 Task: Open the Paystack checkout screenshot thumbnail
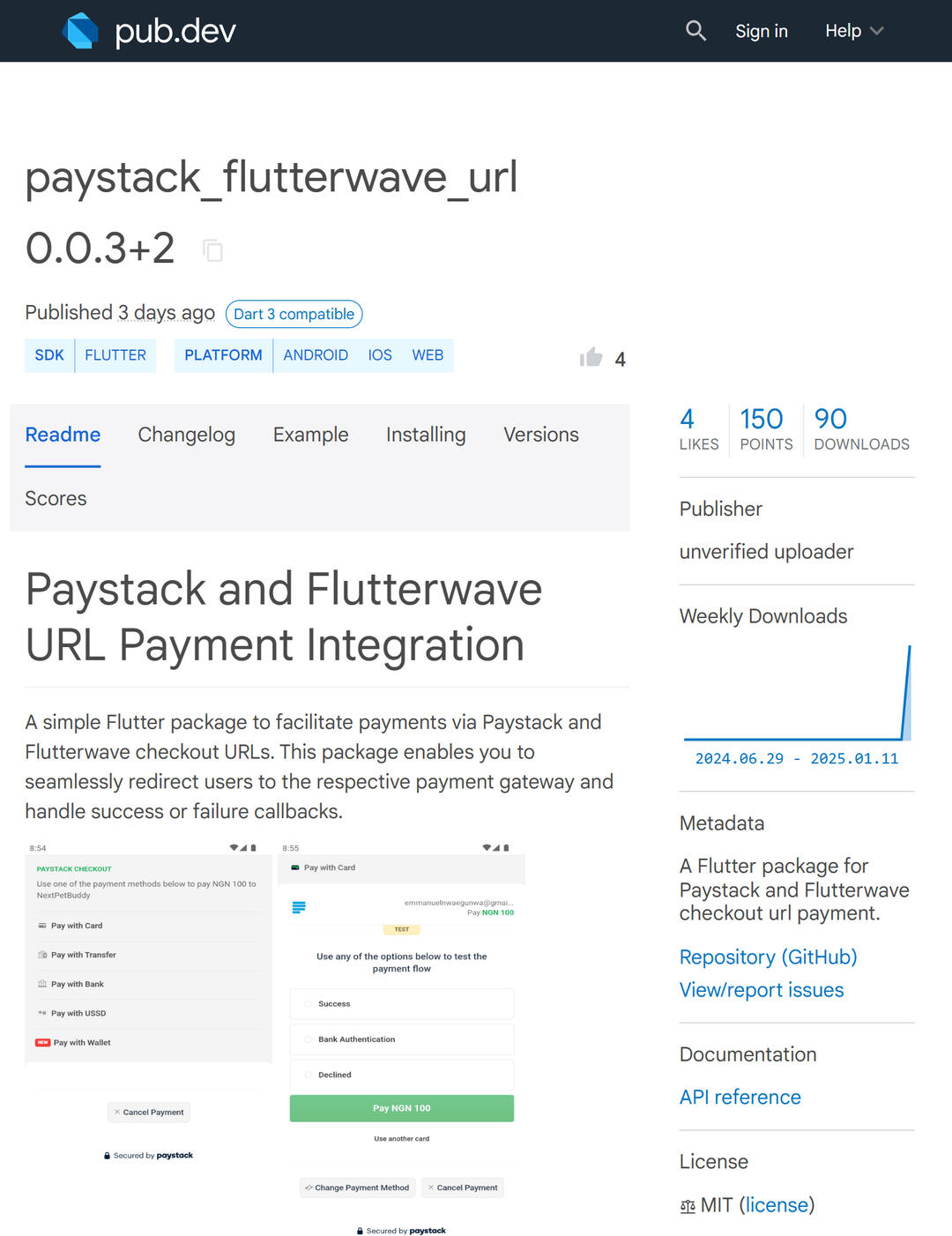(149, 1002)
